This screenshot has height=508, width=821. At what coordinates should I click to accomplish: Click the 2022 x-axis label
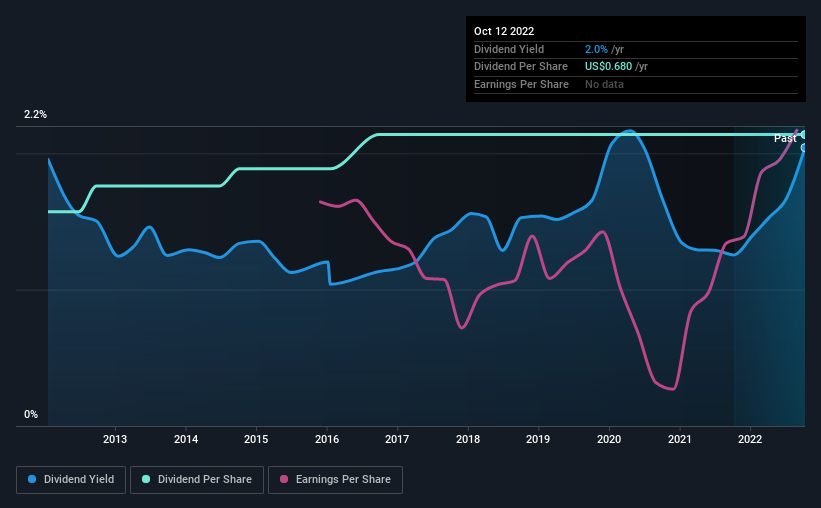click(x=750, y=439)
